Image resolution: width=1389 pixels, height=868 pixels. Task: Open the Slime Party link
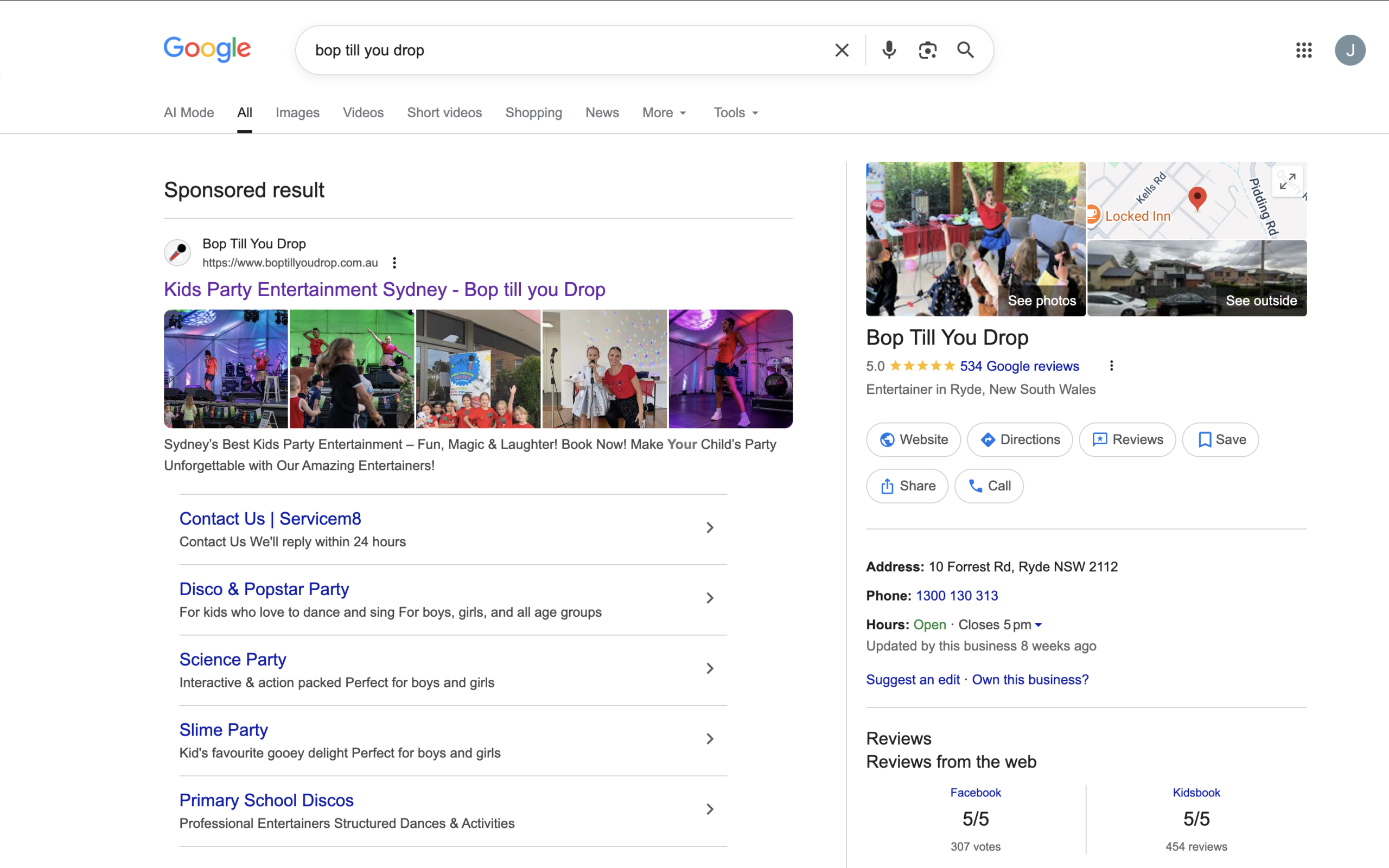224,730
